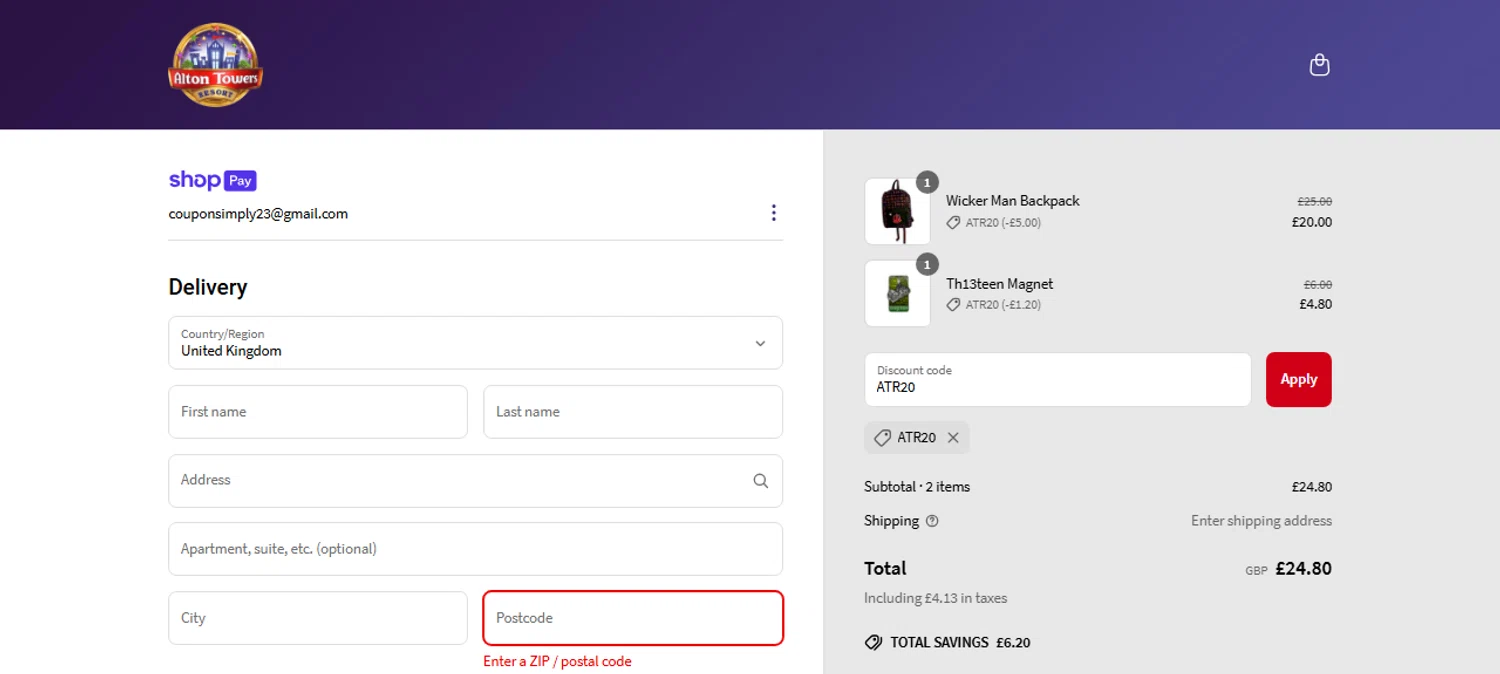Focus the Apartment, suite, etc. field
This screenshot has width=1500, height=674.
click(475, 549)
